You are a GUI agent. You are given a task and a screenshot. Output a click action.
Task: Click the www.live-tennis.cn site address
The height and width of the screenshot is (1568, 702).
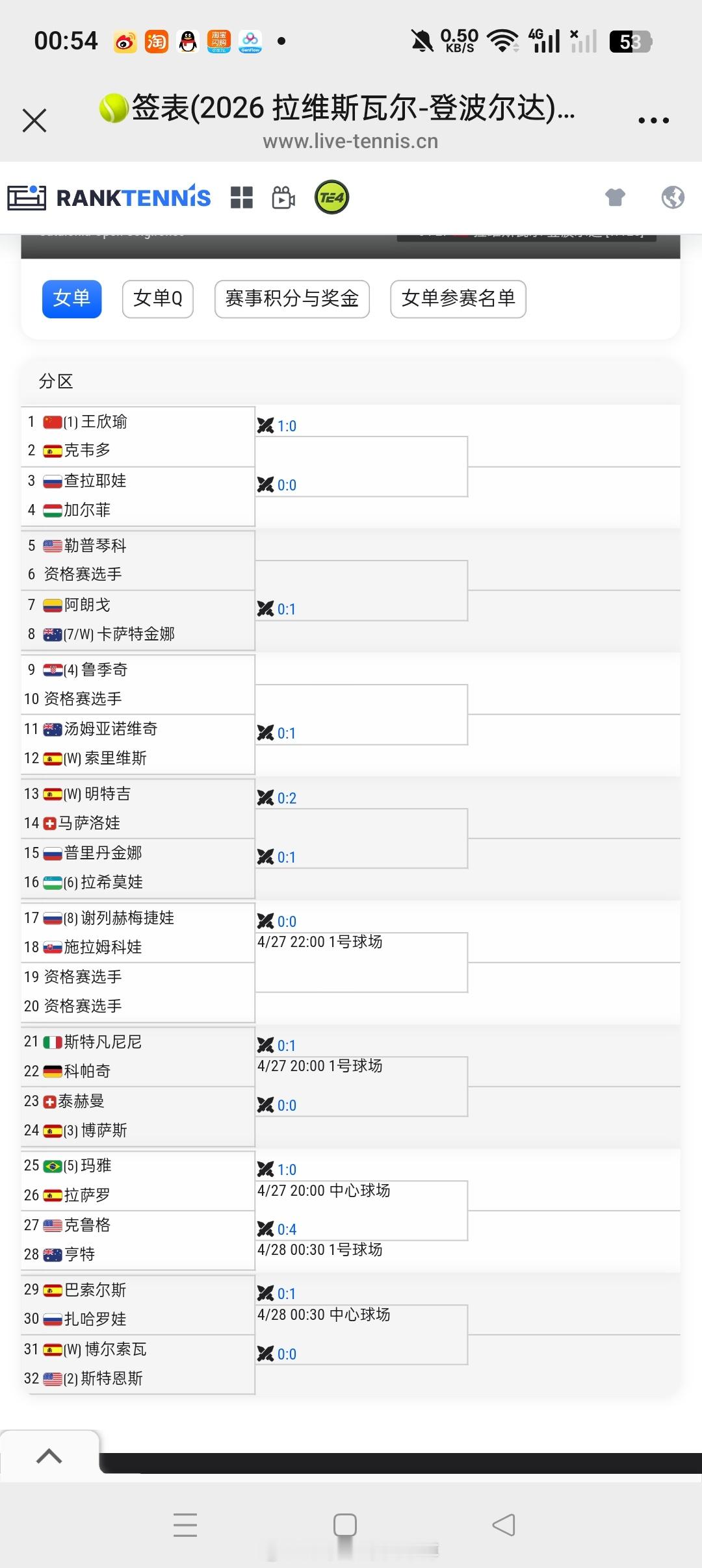tap(350, 141)
